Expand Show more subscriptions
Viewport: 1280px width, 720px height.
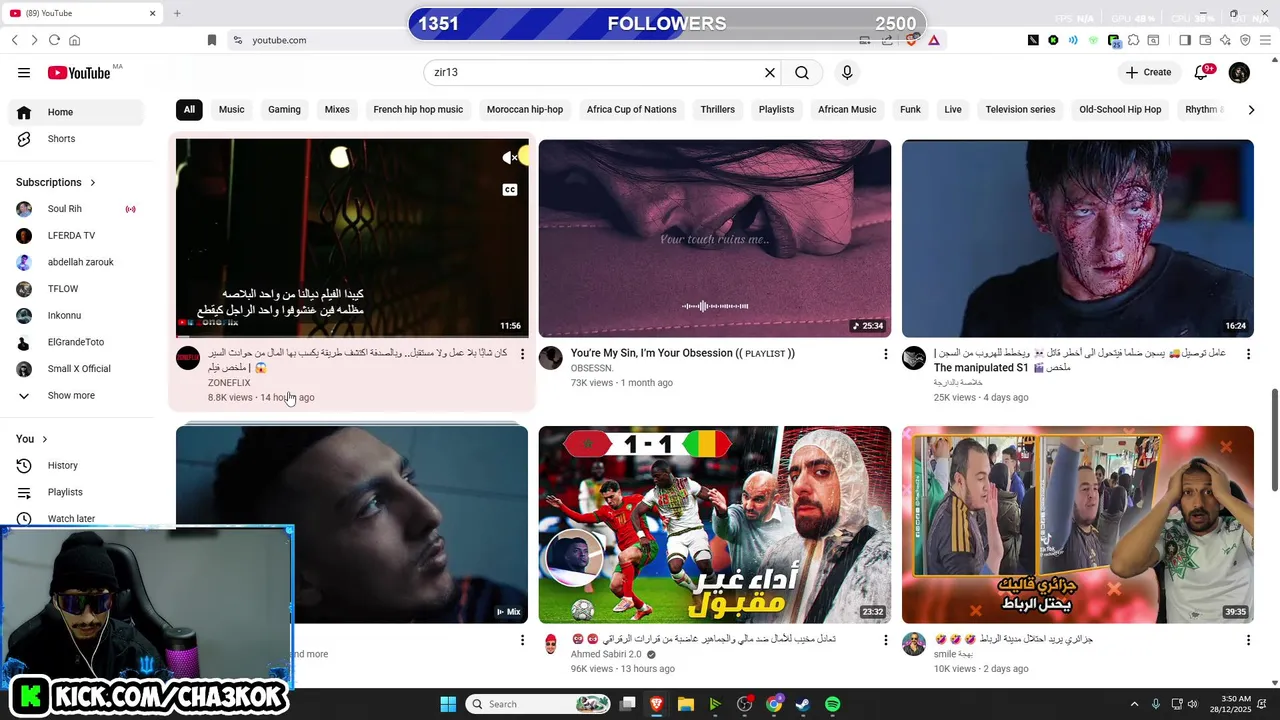pyautogui.click(x=76, y=396)
